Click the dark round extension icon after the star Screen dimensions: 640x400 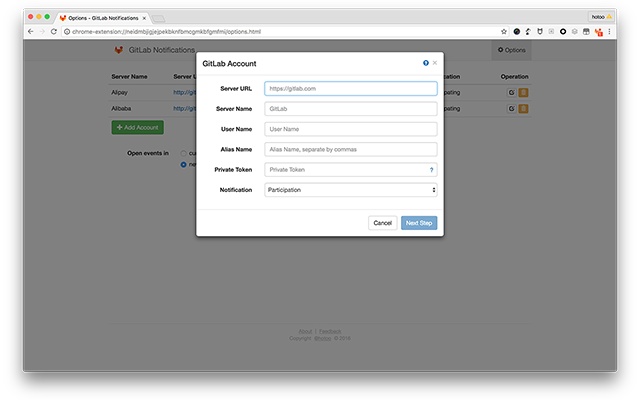[516, 31]
